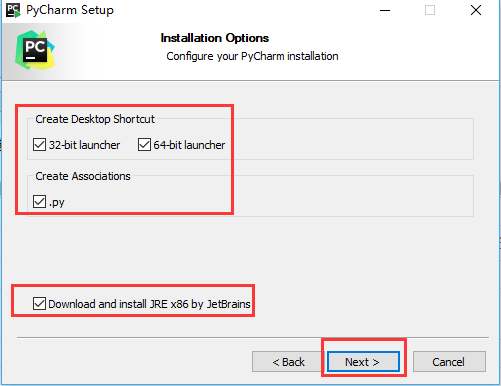Uncheck the 32-bit launcher checkbox
This screenshot has height=386, width=501.
[39, 145]
